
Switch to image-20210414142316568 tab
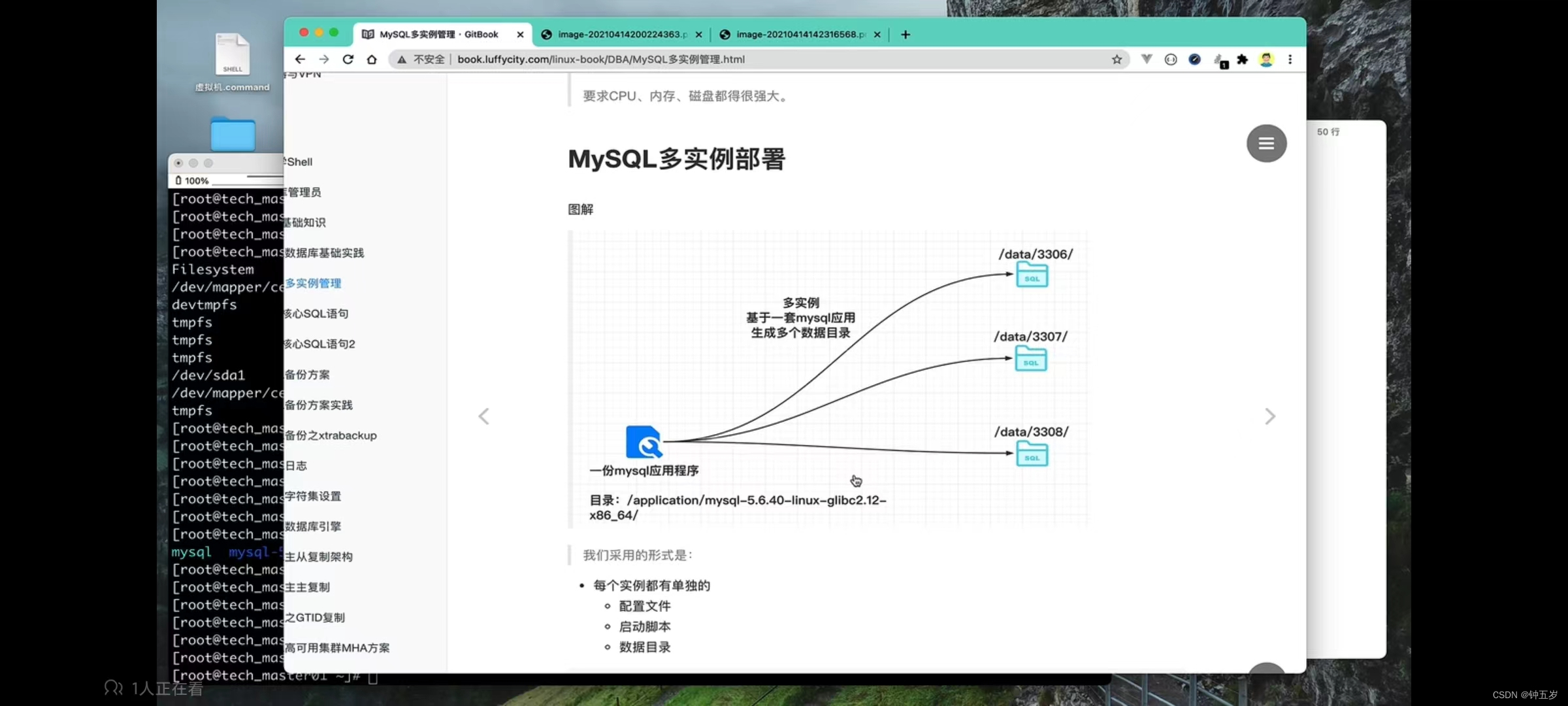800,35
